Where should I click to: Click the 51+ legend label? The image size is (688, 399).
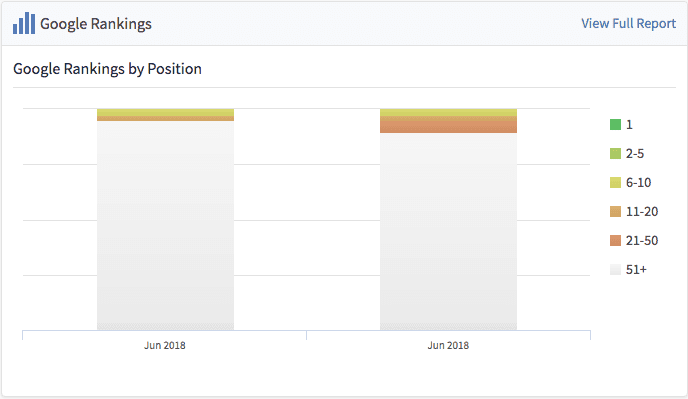tap(636, 270)
